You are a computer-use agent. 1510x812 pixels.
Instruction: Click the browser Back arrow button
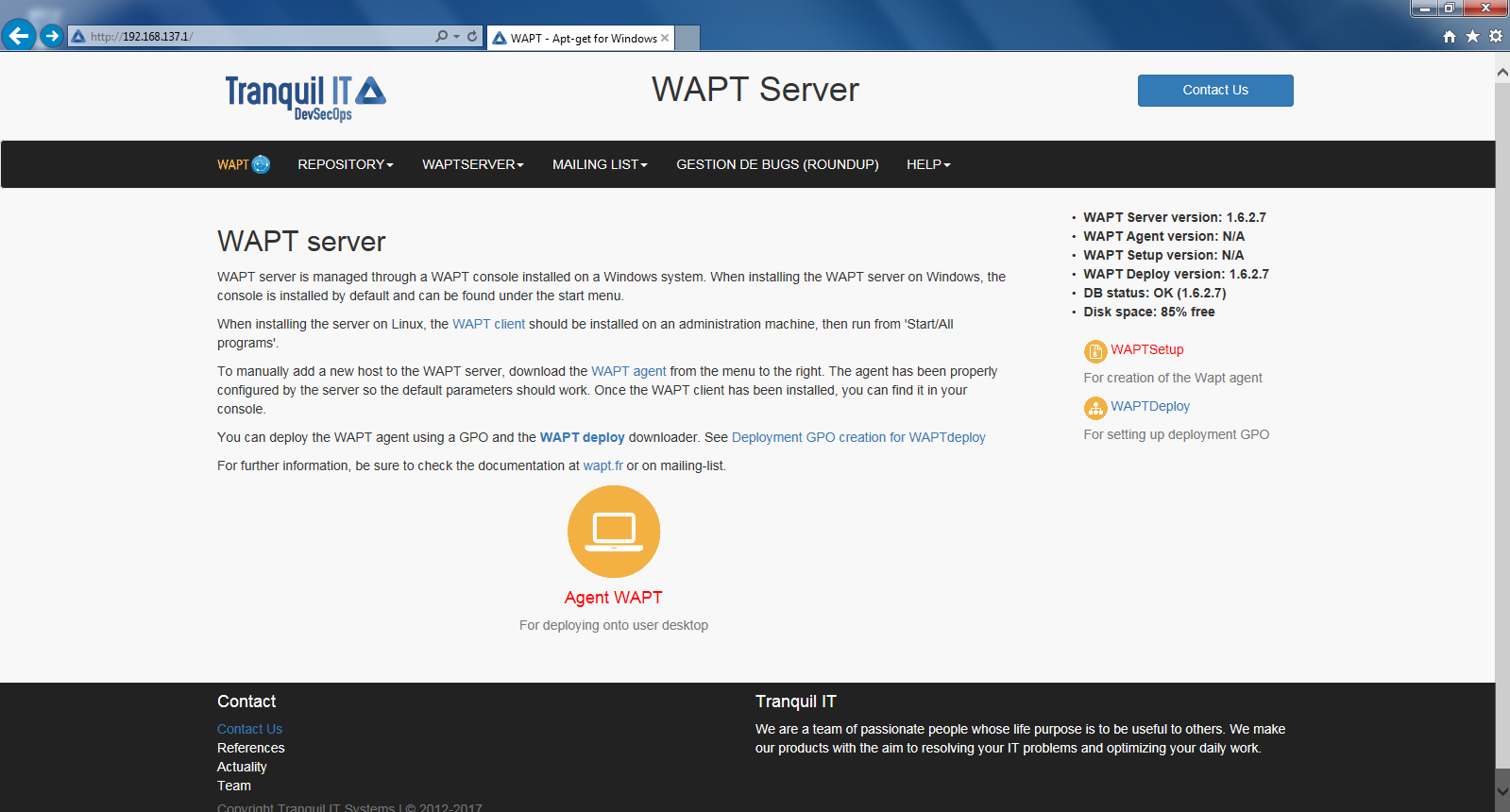click(x=19, y=36)
